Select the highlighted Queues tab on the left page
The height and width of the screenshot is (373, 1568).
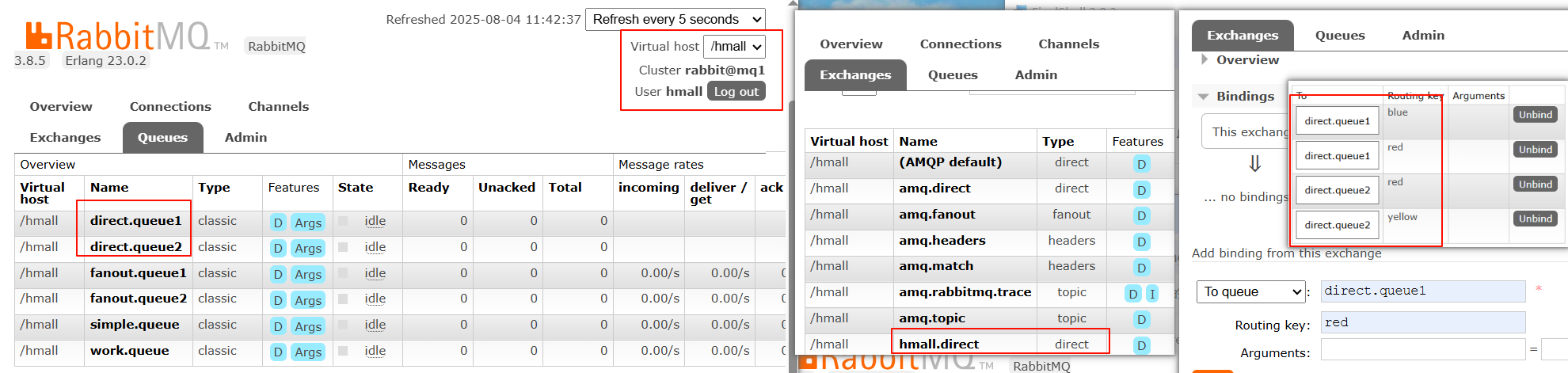[x=162, y=137]
